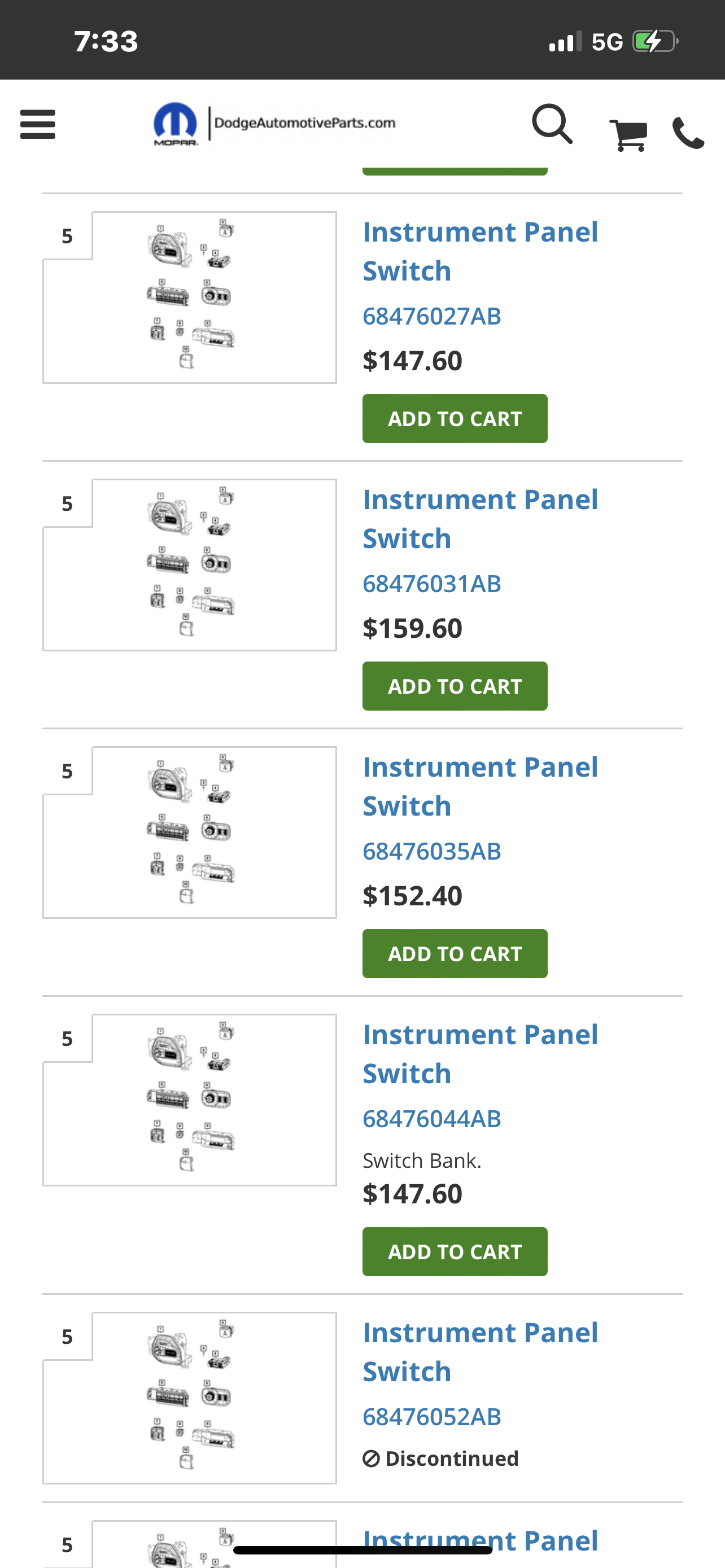
Task: Add part 68476027AB to cart
Action: [455, 419]
